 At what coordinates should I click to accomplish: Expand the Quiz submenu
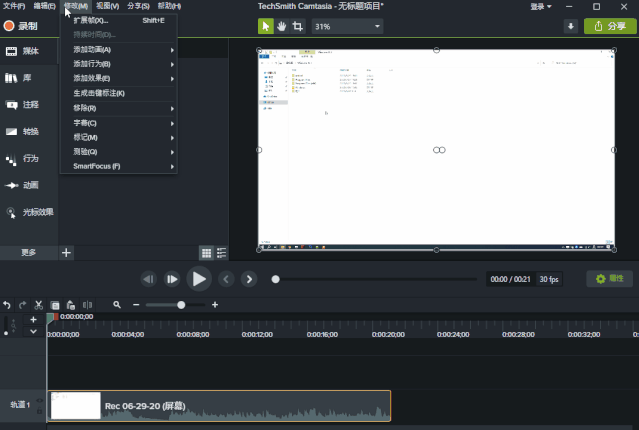point(119,152)
